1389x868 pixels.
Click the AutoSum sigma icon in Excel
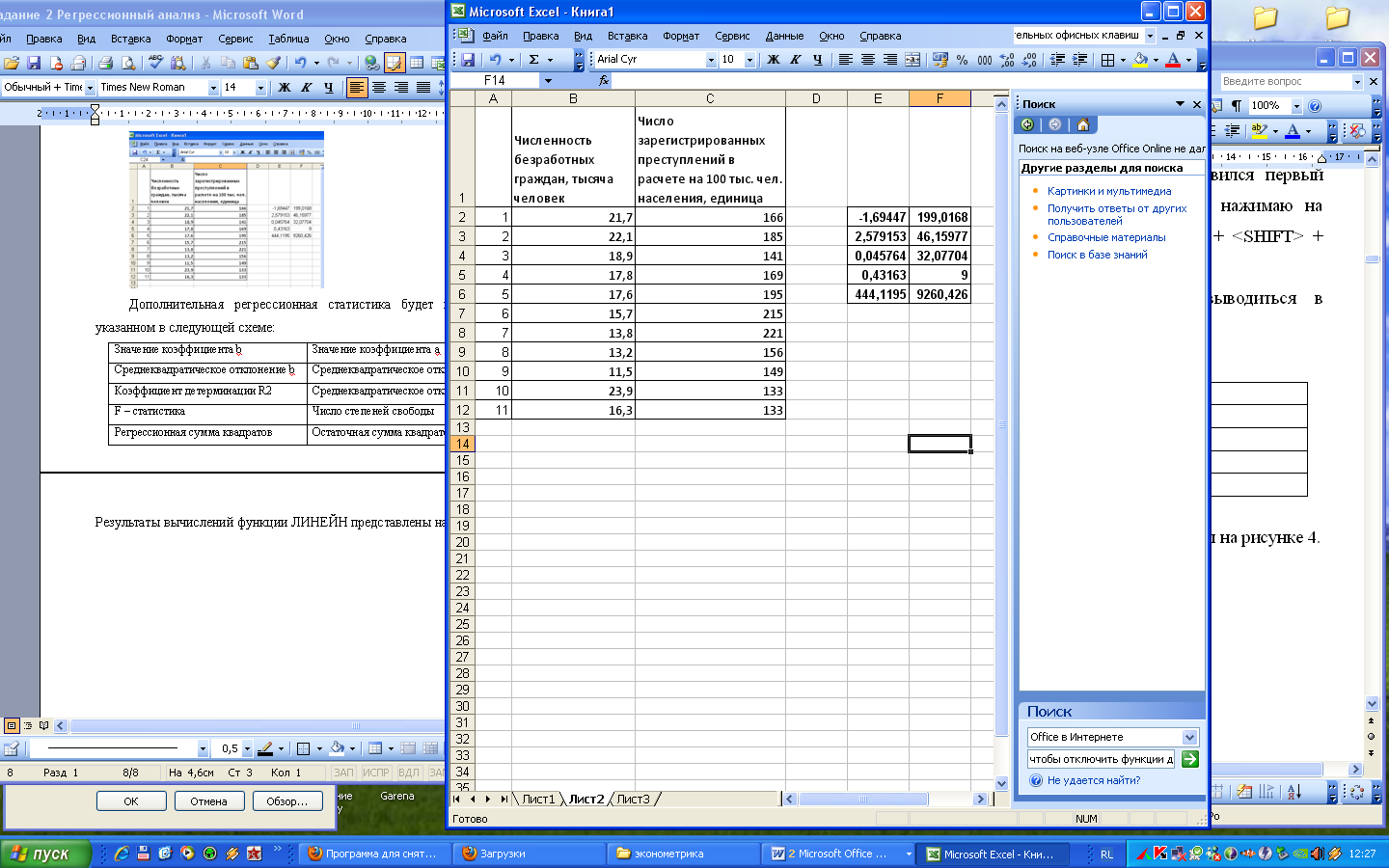click(533, 60)
